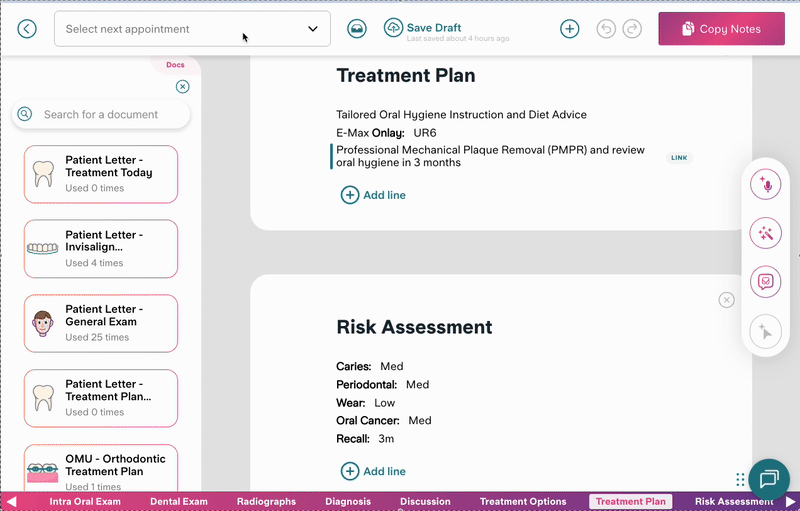The width and height of the screenshot is (800, 511).
Task: Click the back arrow button
Action: (27, 29)
